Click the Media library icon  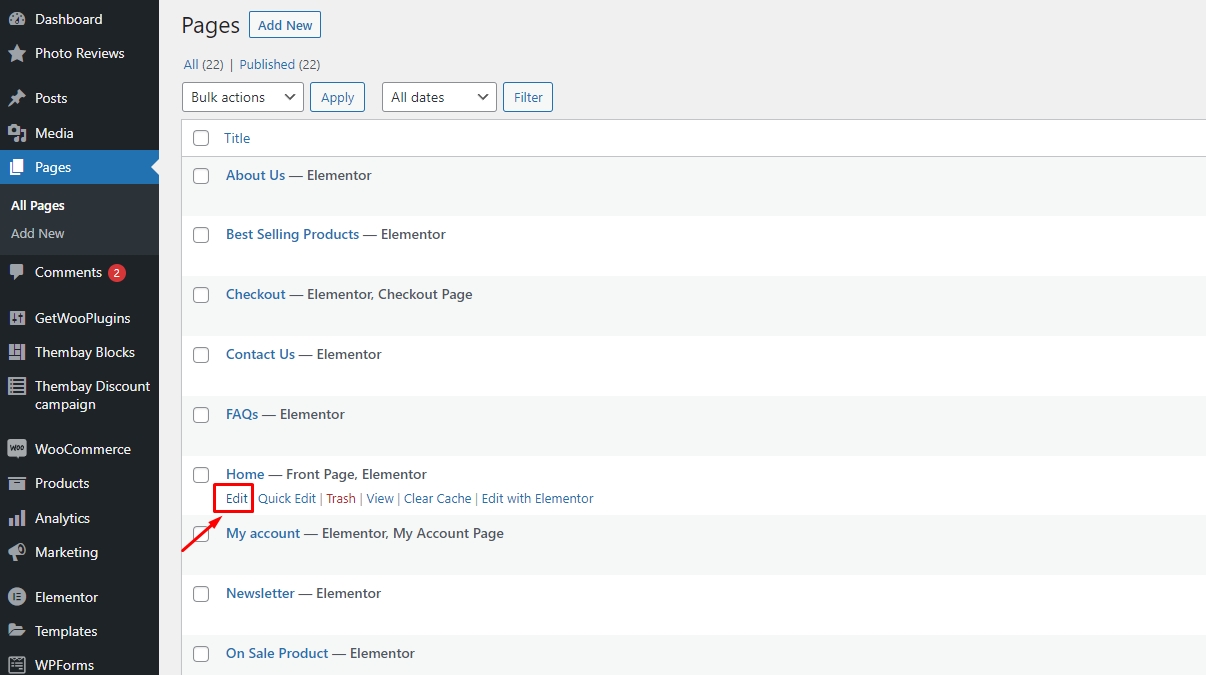(17, 133)
